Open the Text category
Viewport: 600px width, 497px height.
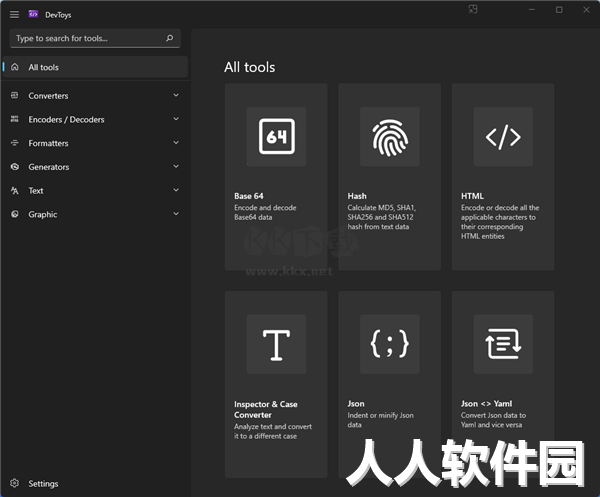(95, 191)
